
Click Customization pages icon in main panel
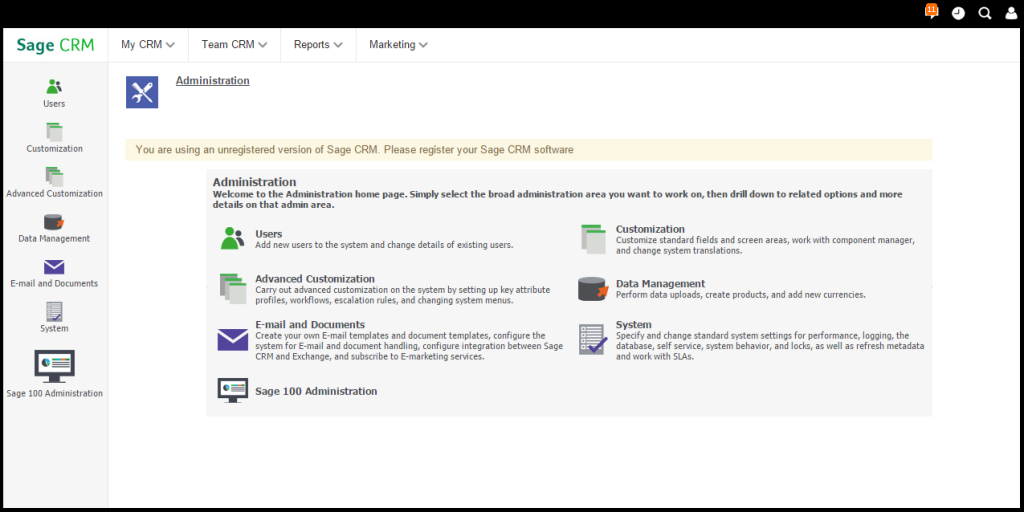[594, 238]
